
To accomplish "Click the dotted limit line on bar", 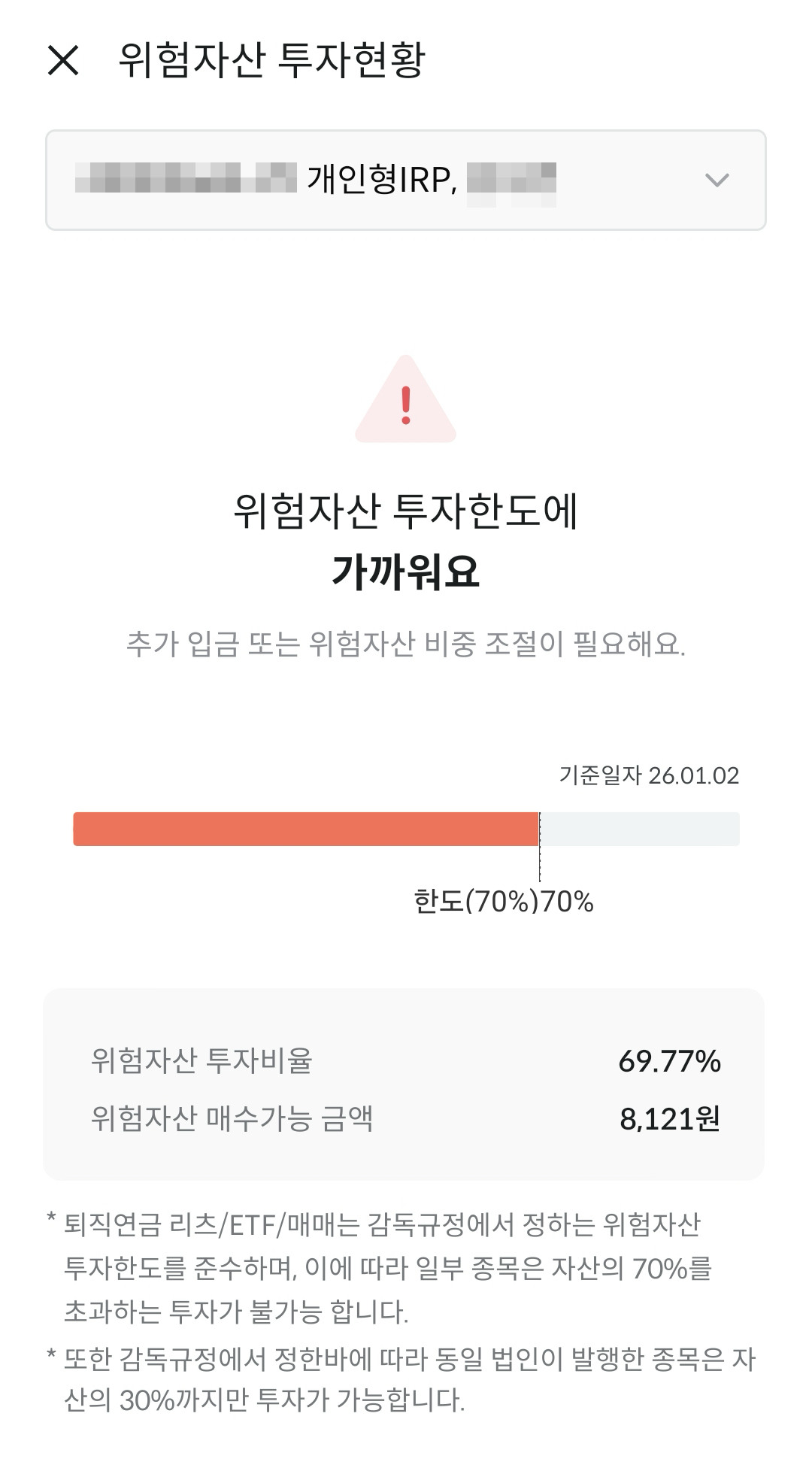I will click(x=540, y=847).
